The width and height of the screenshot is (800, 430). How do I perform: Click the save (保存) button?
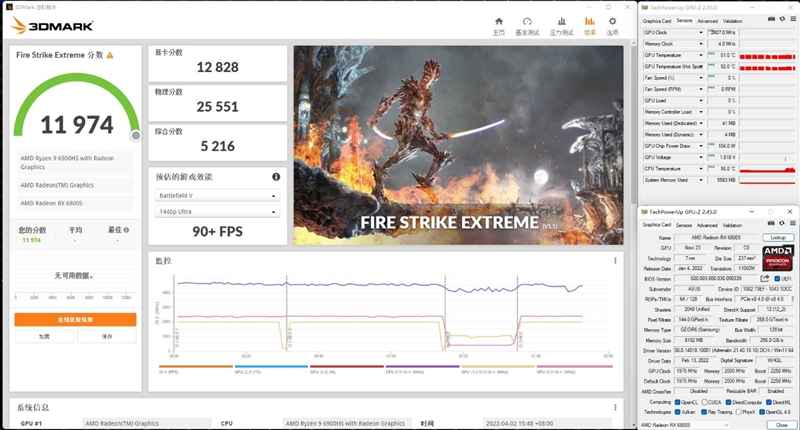(107, 336)
